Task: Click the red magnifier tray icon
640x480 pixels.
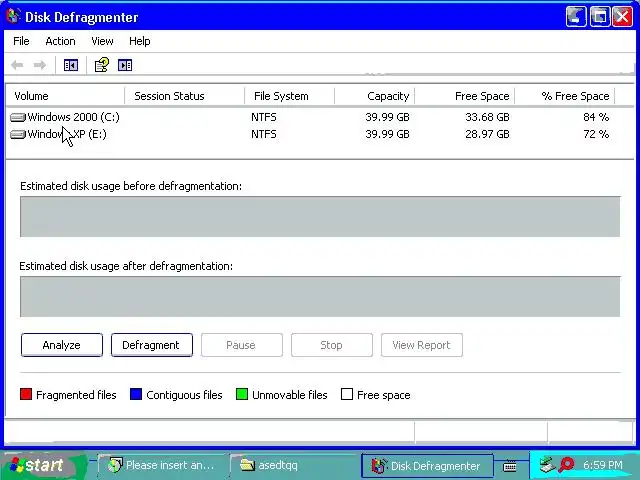Action: coord(567,465)
